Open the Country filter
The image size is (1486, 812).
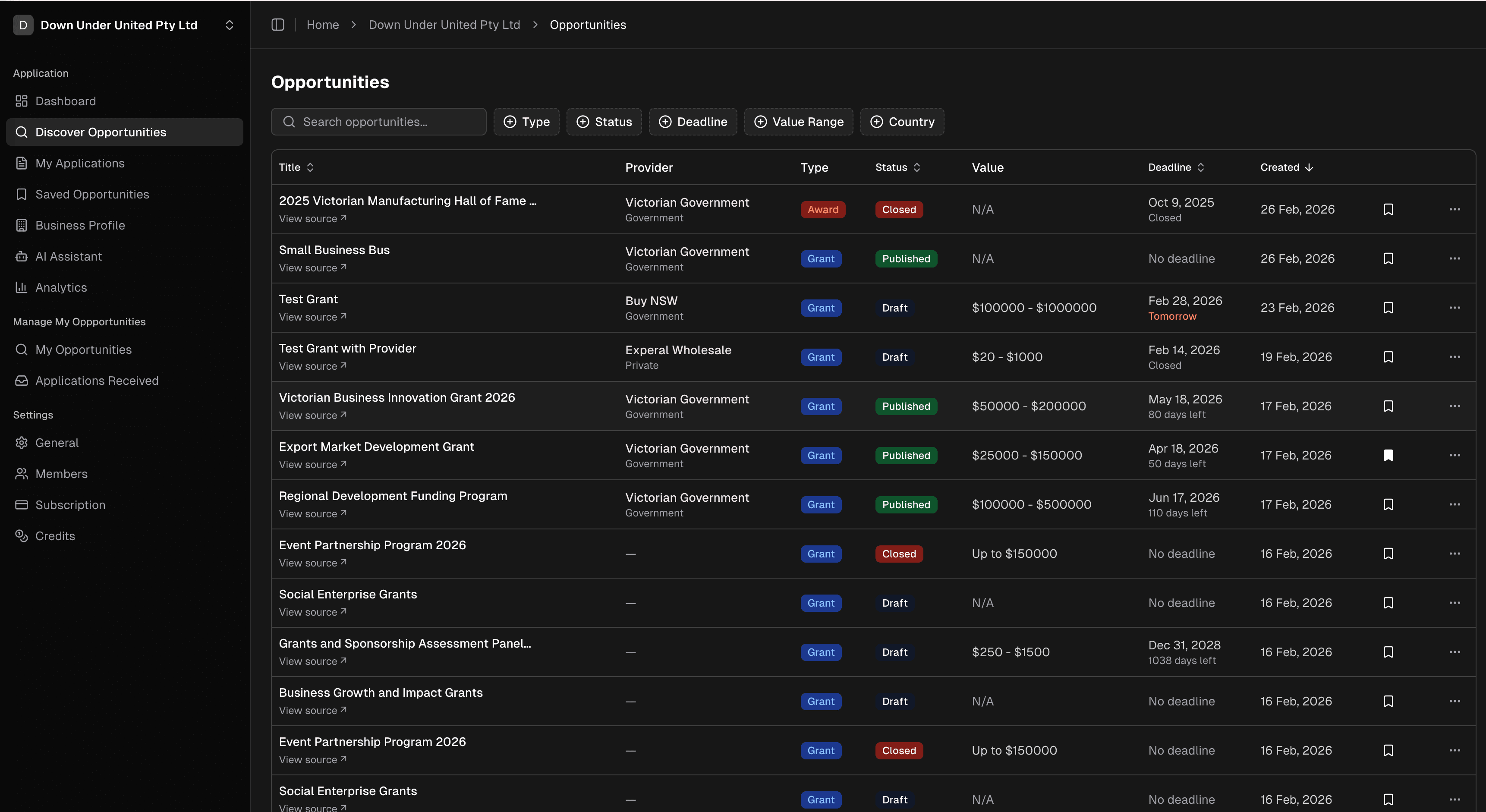coord(902,122)
